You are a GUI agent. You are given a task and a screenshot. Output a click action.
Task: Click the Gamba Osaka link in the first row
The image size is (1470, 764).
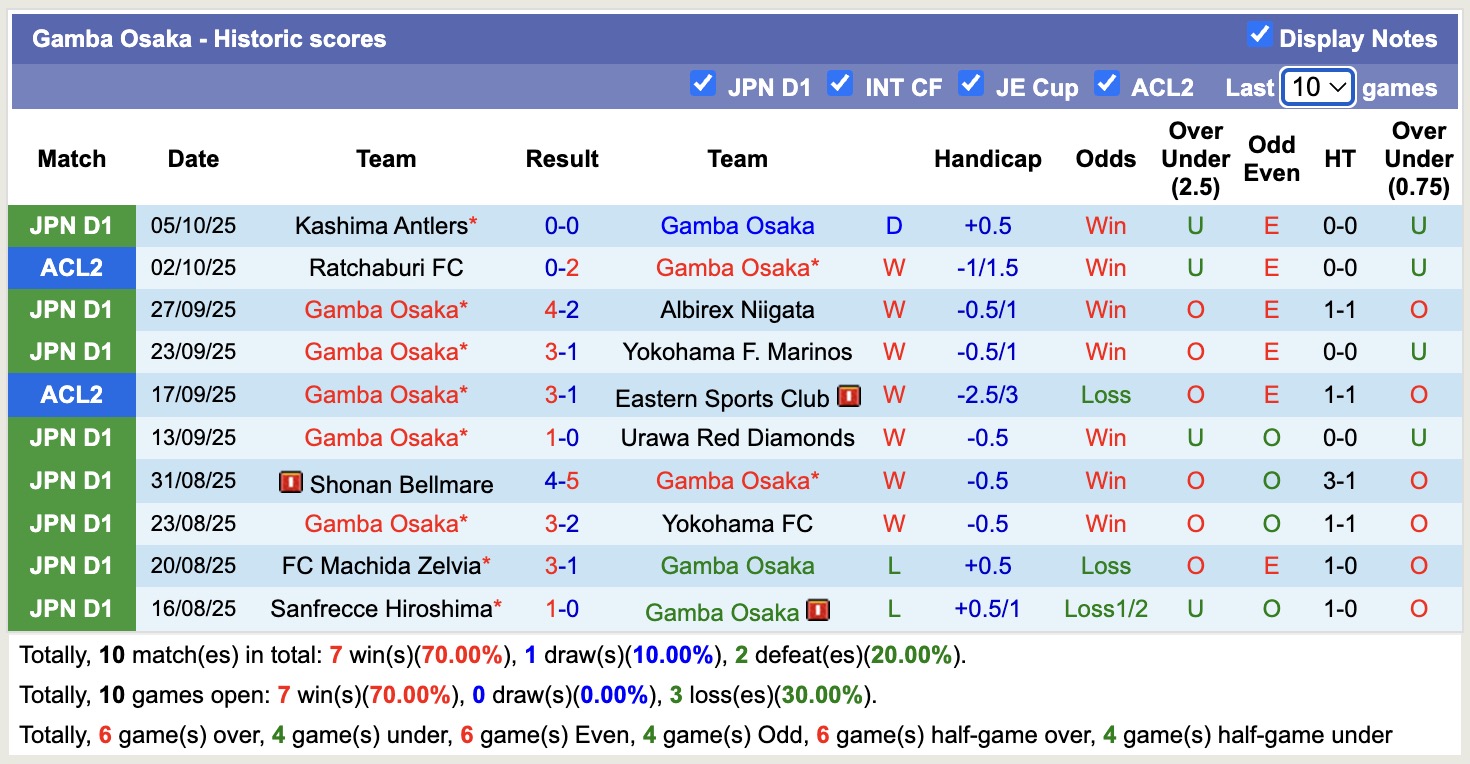coord(737,225)
